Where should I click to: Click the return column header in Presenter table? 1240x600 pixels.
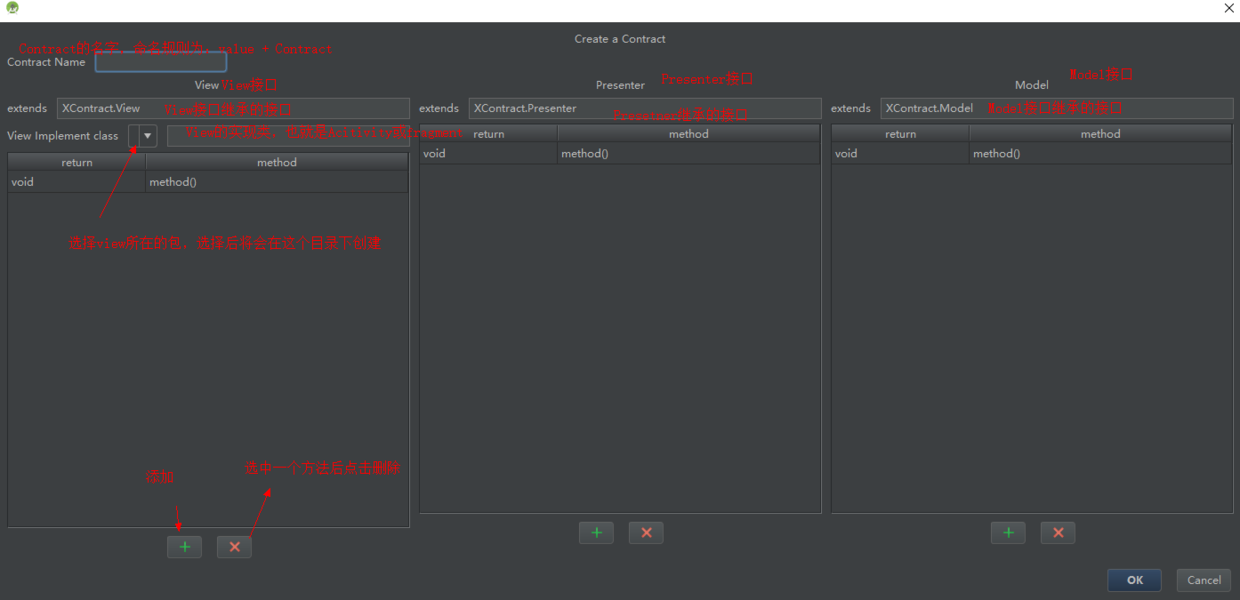pos(489,134)
